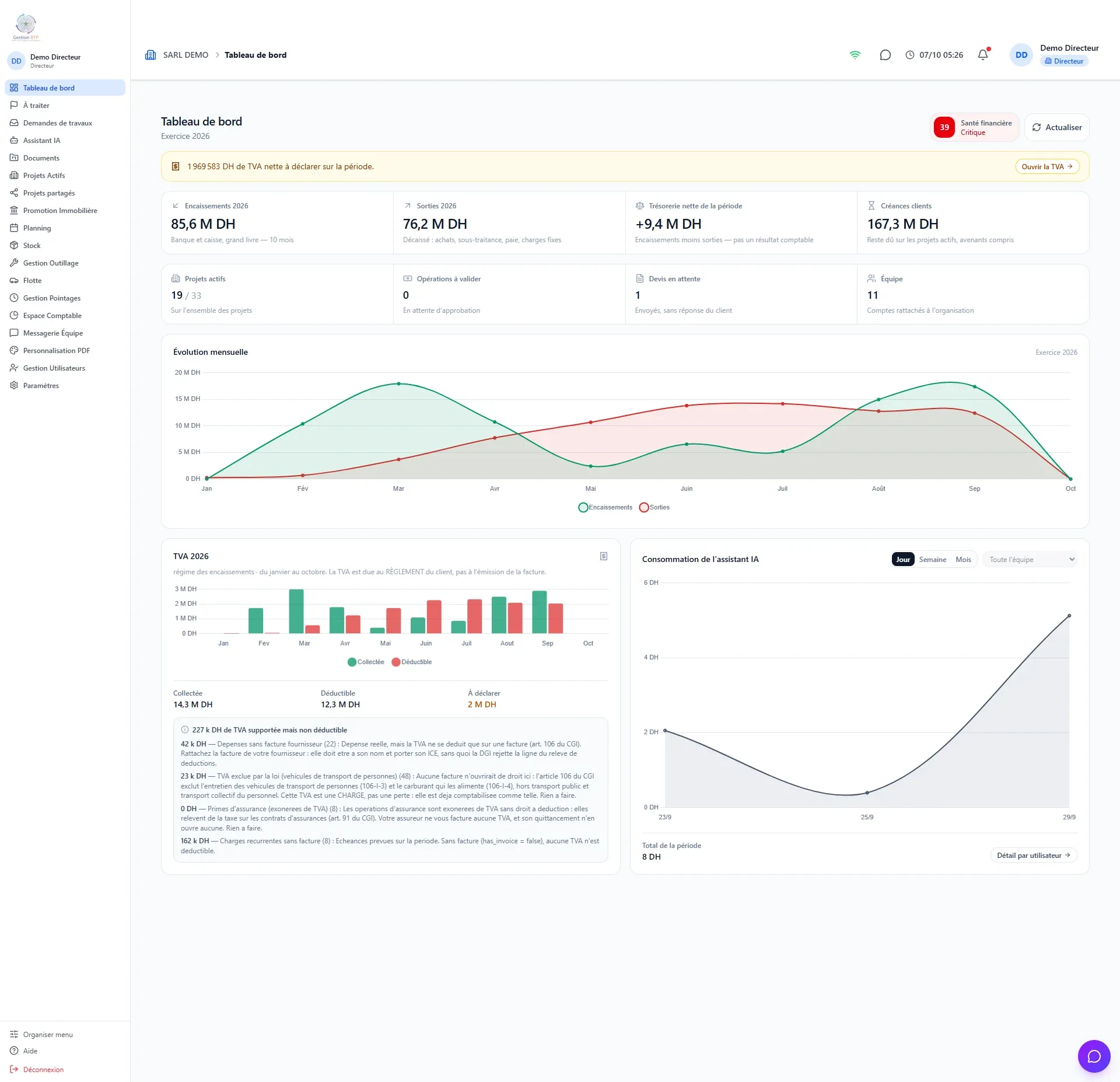Select the Jour period tab
The image size is (1120, 1082).
pos(903,559)
